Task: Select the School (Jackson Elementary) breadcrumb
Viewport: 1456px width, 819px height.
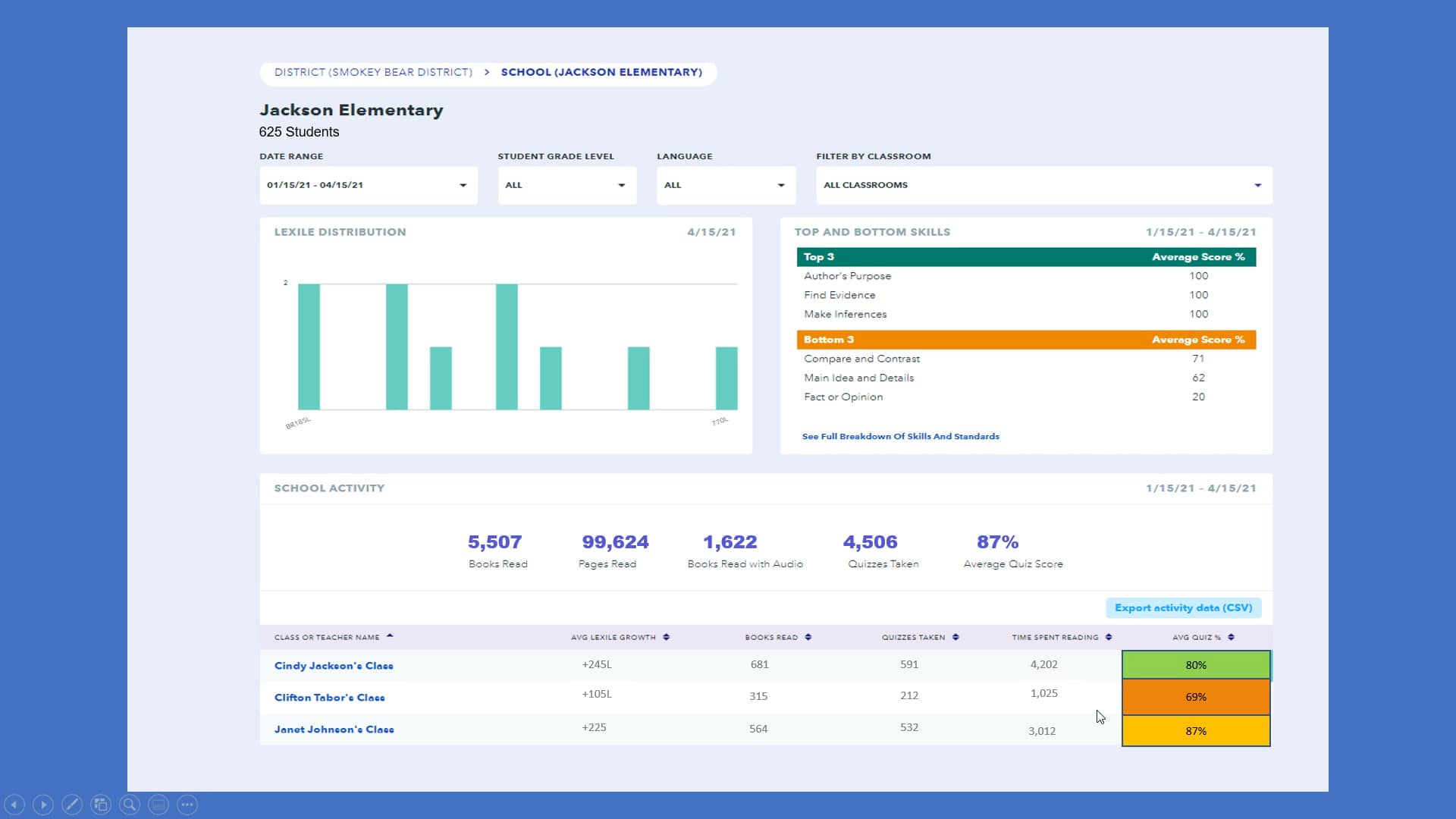Action: click(602, 72)
